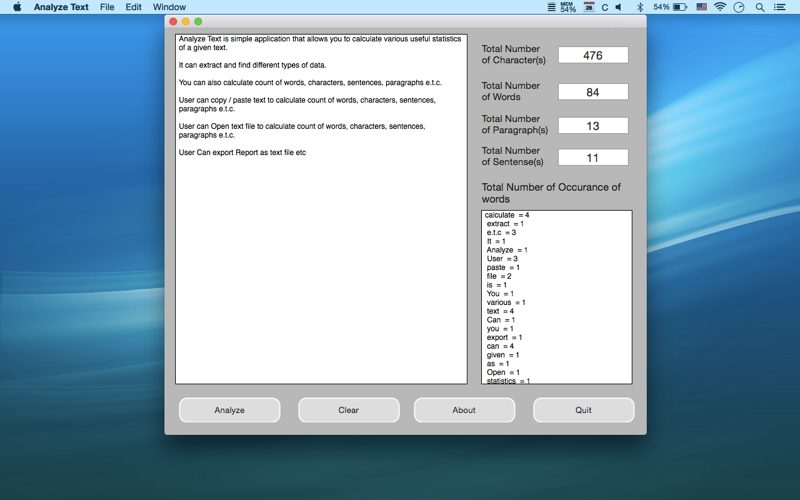Click the battery status icon
Screen dimensions: 800x500
(x=680, y=7)
